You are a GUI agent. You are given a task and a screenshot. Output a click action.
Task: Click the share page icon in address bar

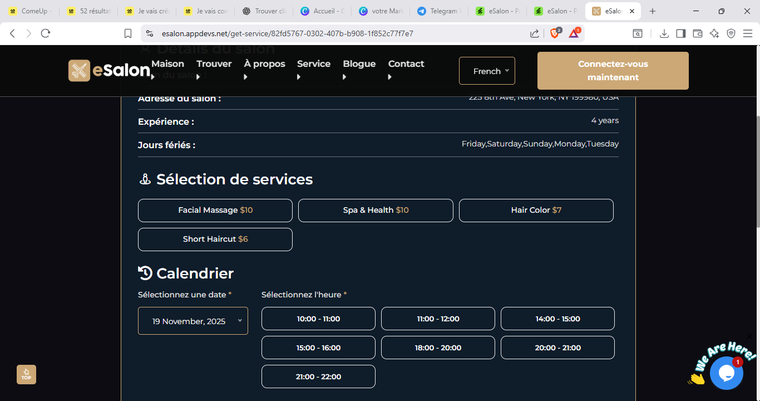[x=535, y=32]
